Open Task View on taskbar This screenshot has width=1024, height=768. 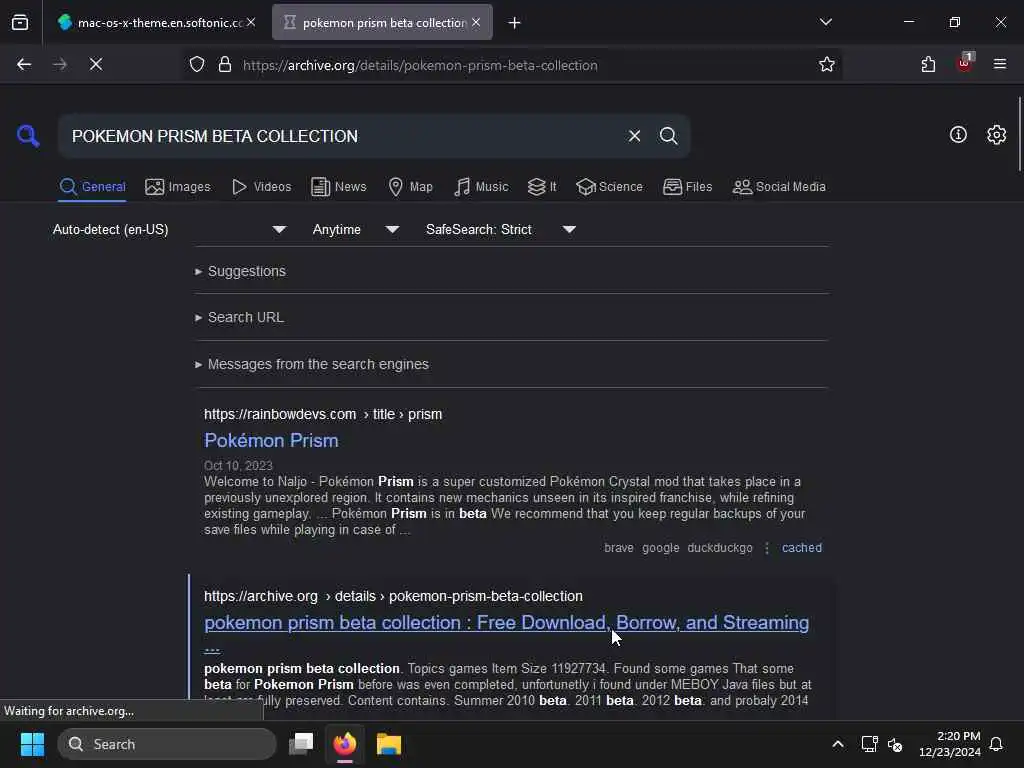[x=301, y=744]
